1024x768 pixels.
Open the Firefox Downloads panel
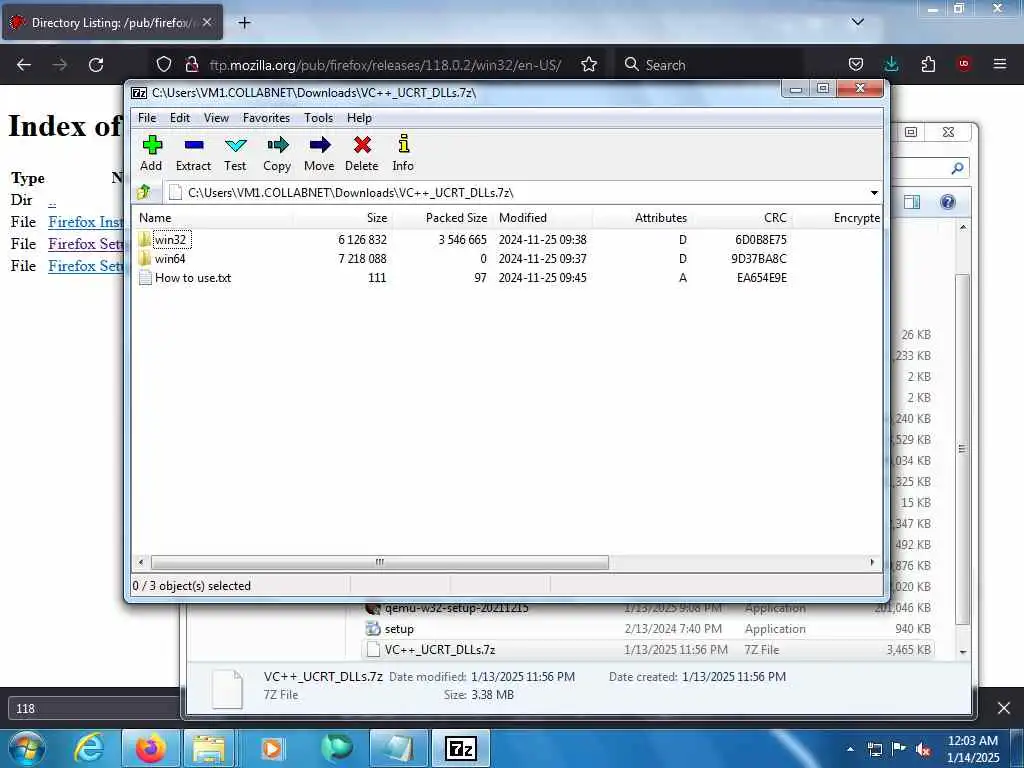pyautogui.click(x=891, y=64)
